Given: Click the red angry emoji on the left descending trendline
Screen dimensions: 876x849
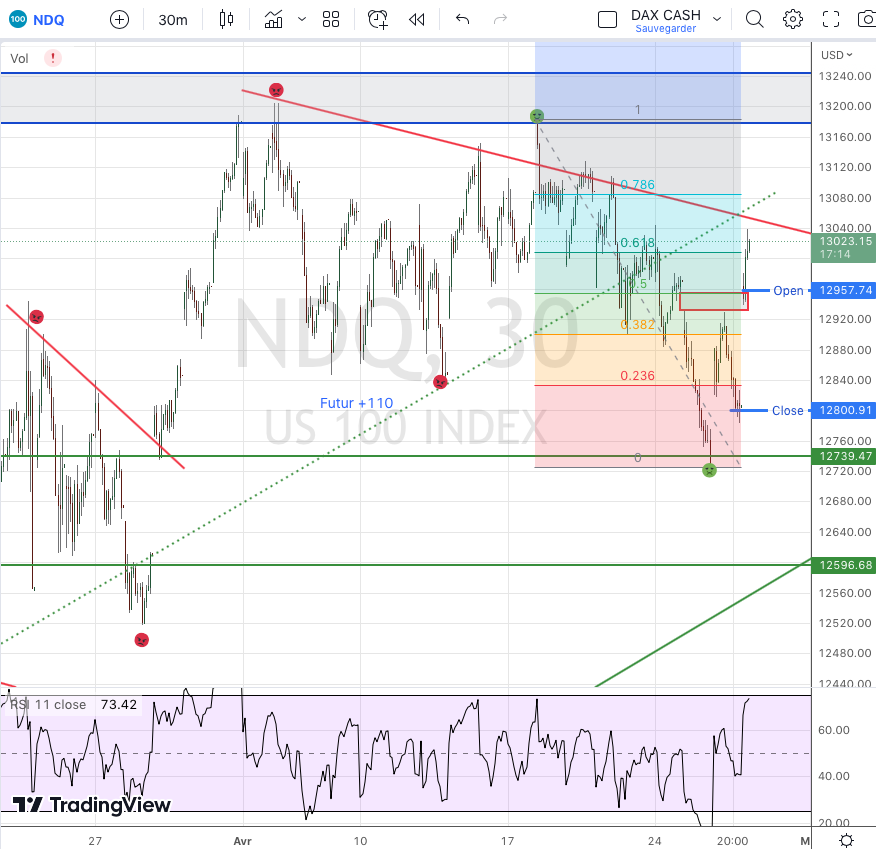Looking at the screenshot, I should tap(36, 317).
